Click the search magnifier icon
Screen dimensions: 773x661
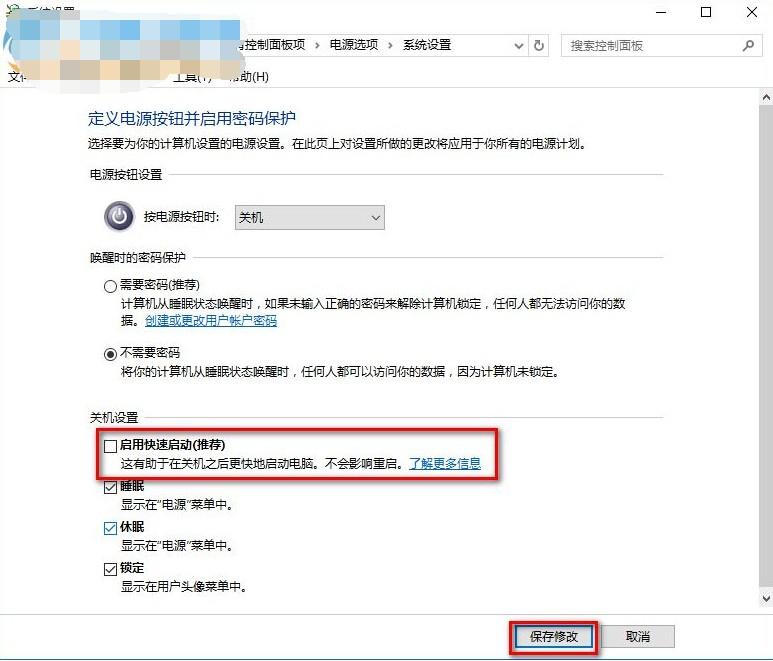[x=748, y=45]
